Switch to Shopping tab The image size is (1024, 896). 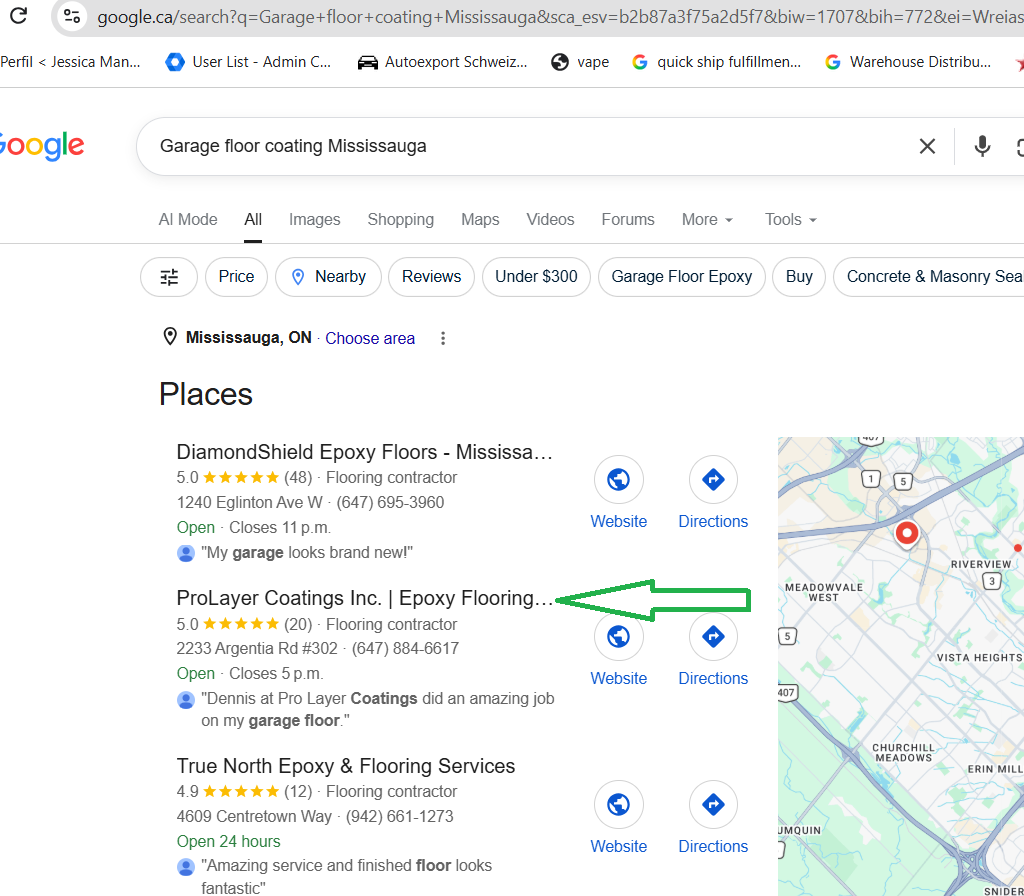pos(400,219)
